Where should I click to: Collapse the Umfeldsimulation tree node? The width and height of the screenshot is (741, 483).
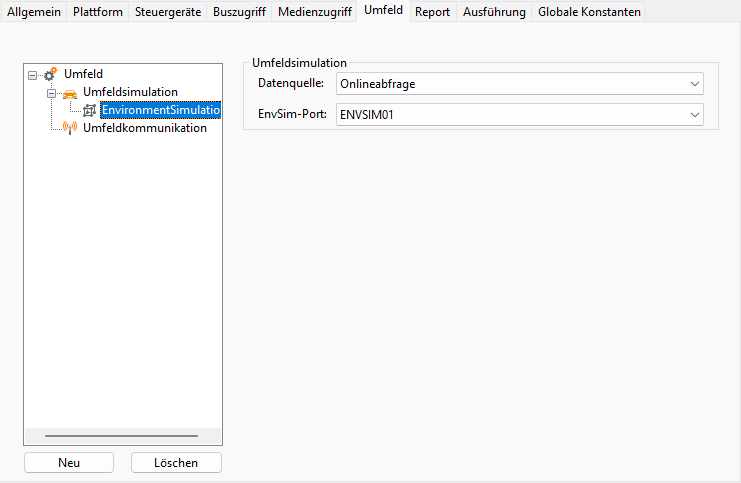(51, 94)
